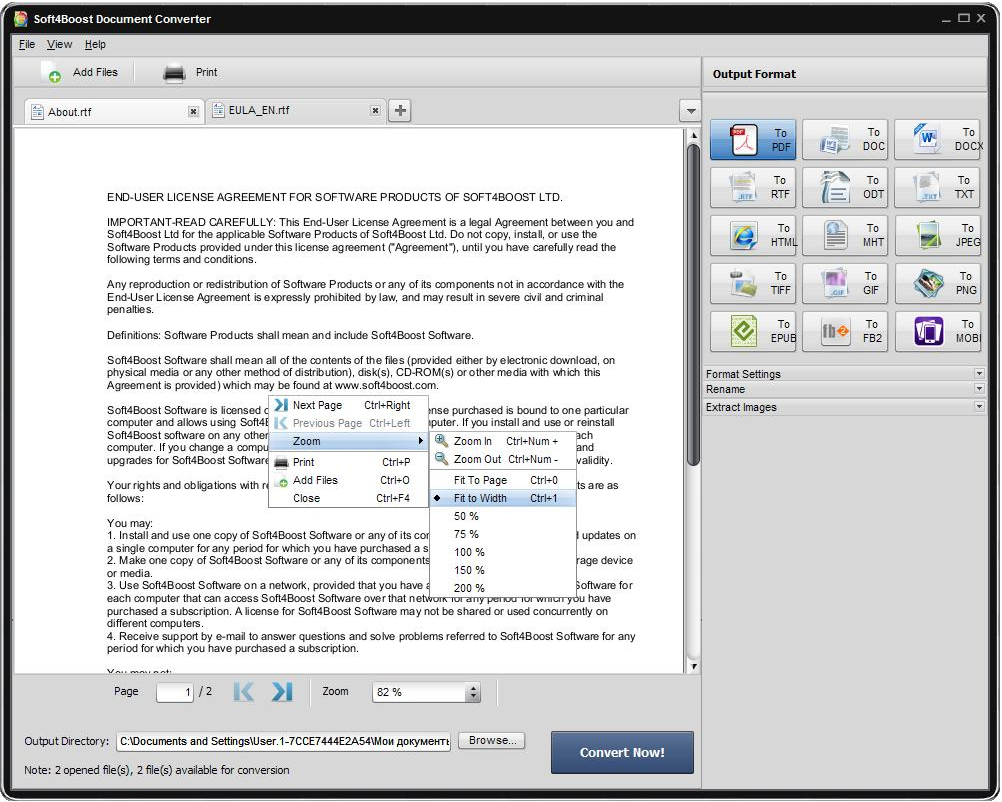
Task: Click the document vertical scrollbar thumb
Action: tap(693, 305)
